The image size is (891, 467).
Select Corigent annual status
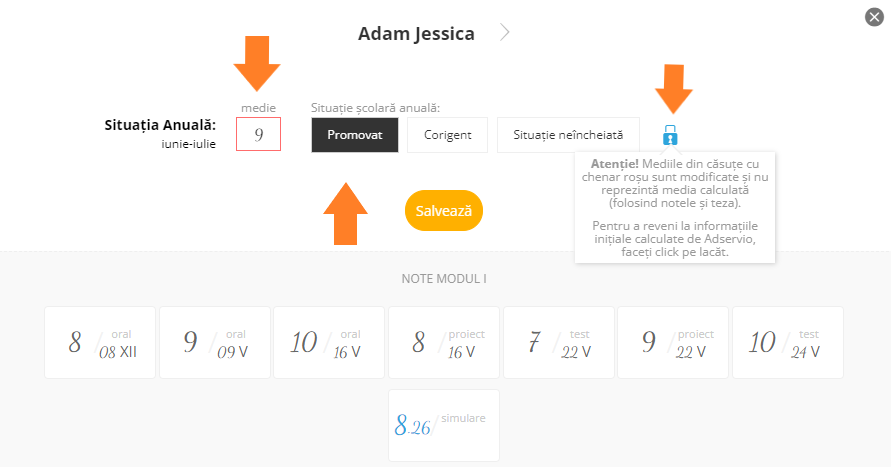[x=447, y=135]
